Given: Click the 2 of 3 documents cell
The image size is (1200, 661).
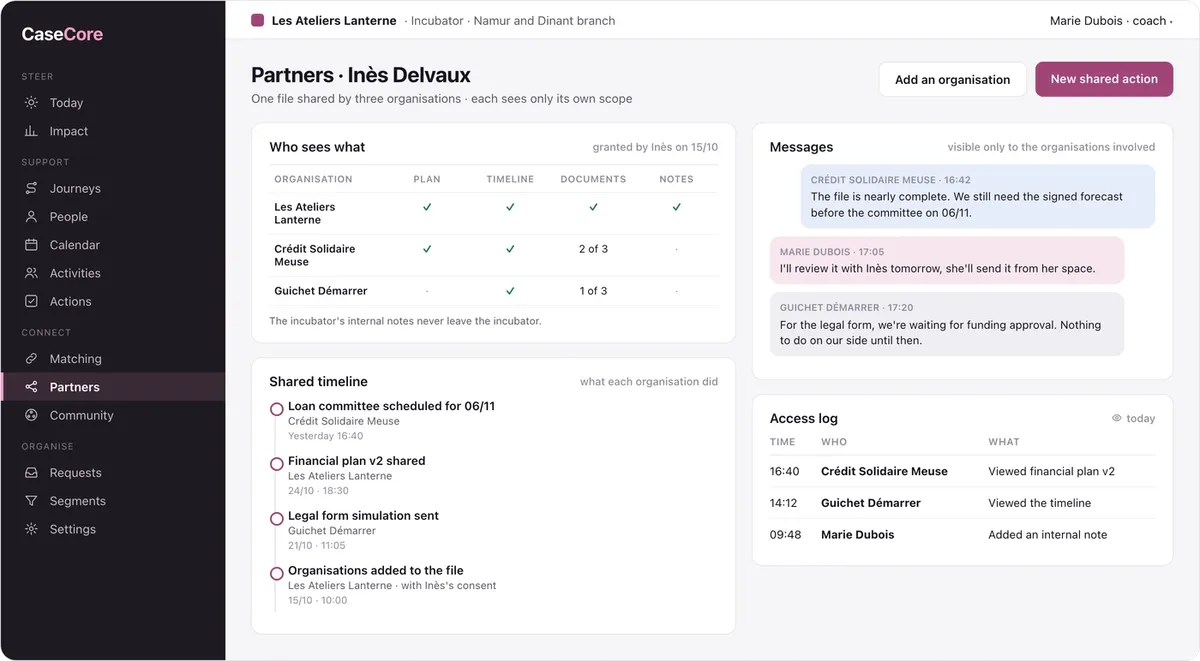Looking at the screenshot, I should (593, 249).
